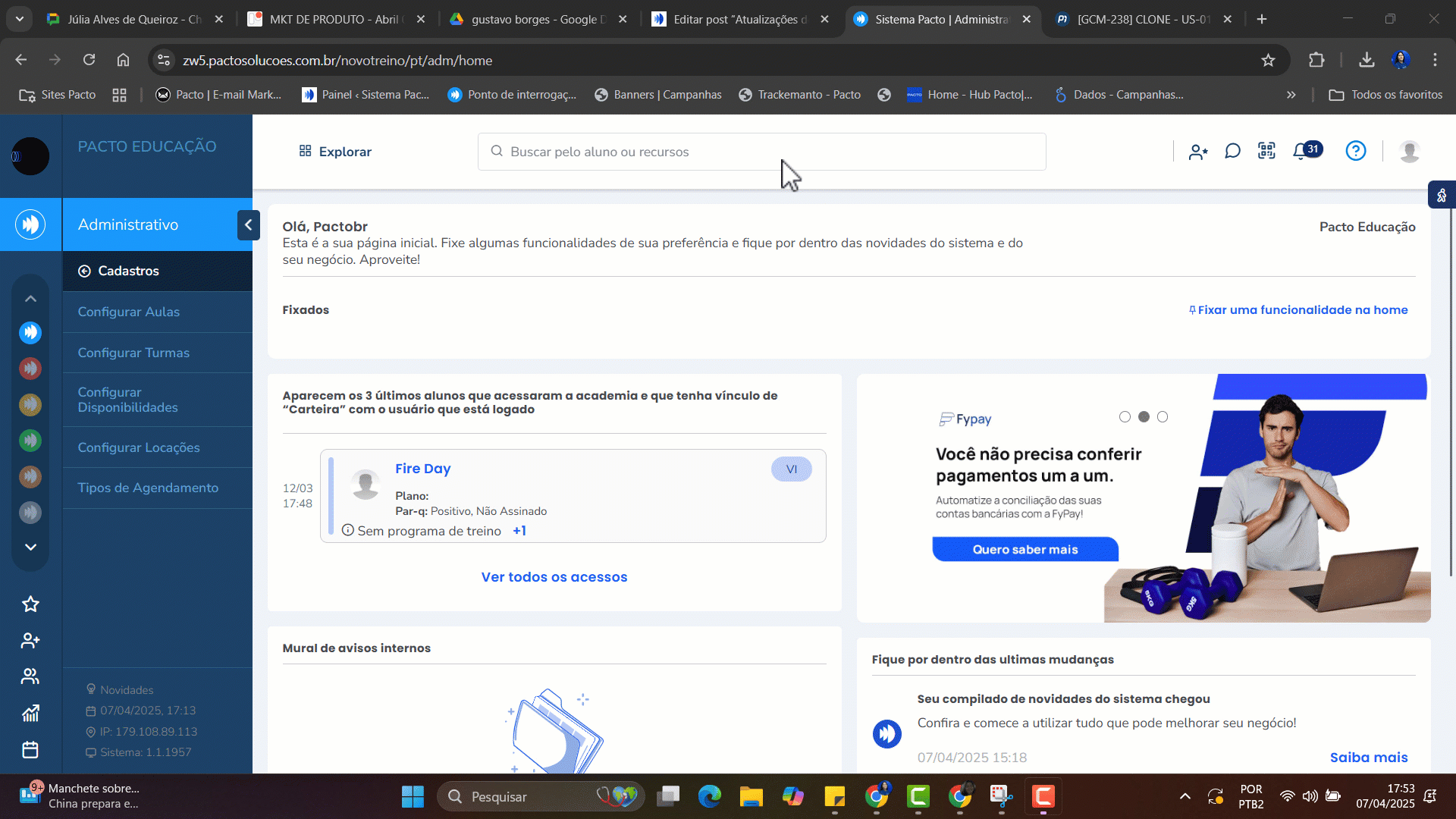Open the chat bubble icon in header
The height and width of the screenshot is (819, 1456).
1232,152
